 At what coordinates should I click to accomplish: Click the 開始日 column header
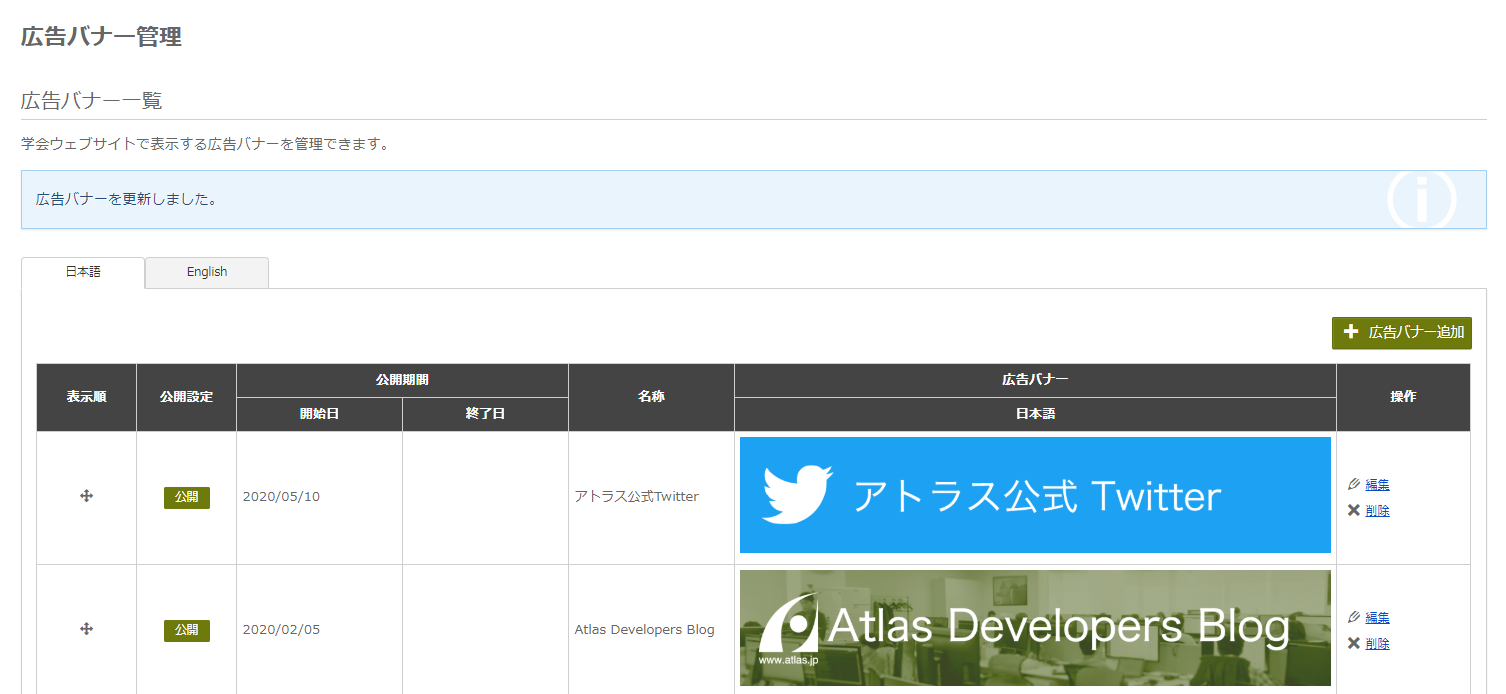pos(319,414)
